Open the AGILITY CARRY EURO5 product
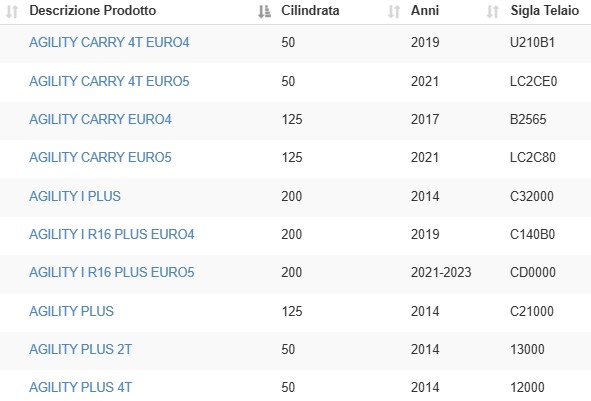The image size is (591, 401). click(100, 157)
